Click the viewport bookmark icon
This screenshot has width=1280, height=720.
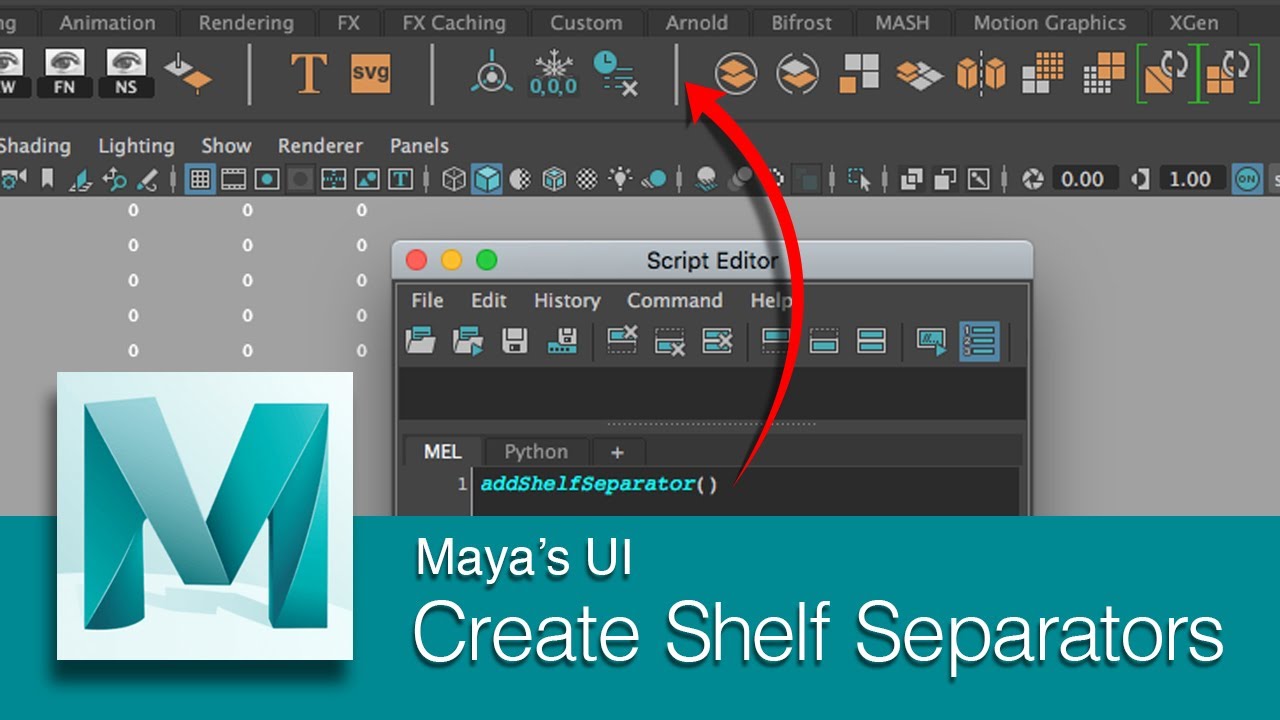coord(47,179)
